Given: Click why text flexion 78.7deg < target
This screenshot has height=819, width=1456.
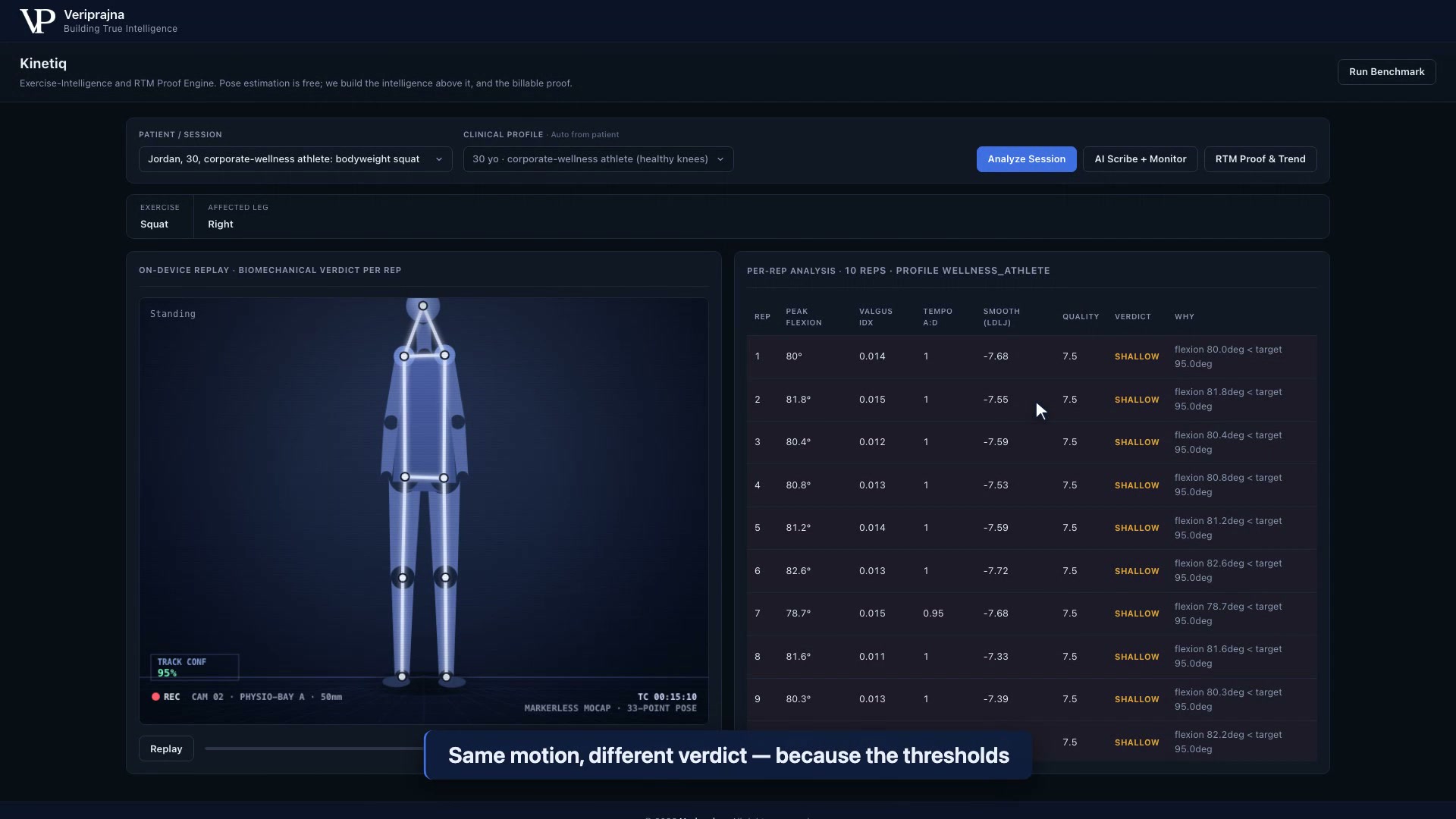Looking at the screenshot, I should [x=1228, y=607].
